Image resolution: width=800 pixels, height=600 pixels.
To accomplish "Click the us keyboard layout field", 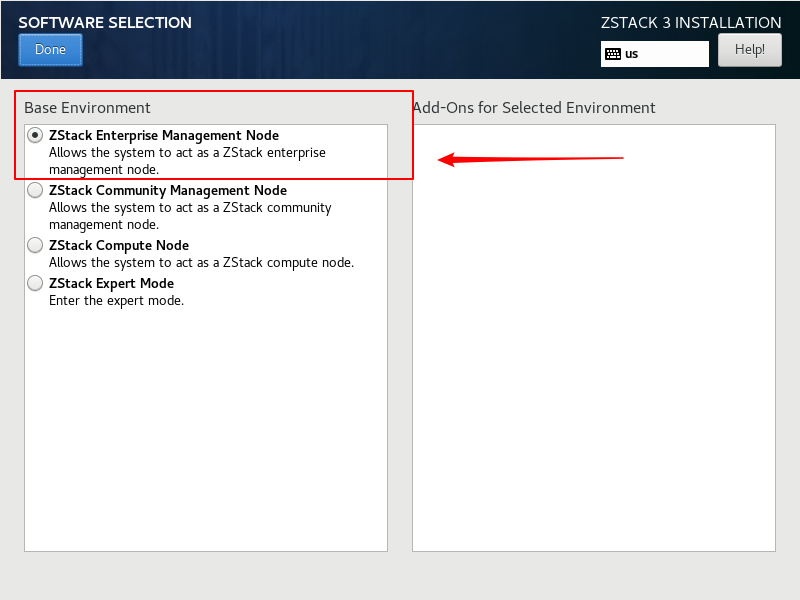I will pyautogui.click(x=655, y=54).
